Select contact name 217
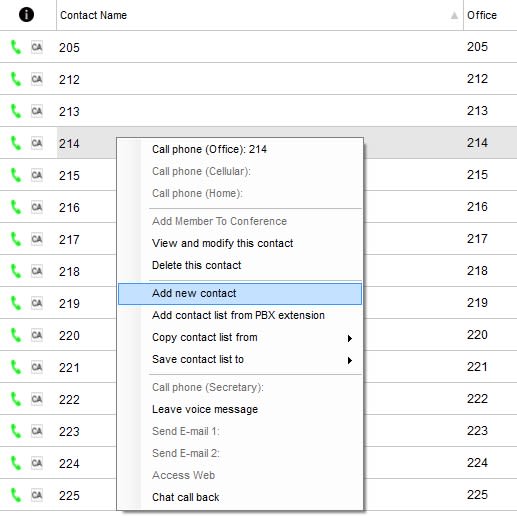The width and height of the screenshot is (517, 516). click(69, 239)
